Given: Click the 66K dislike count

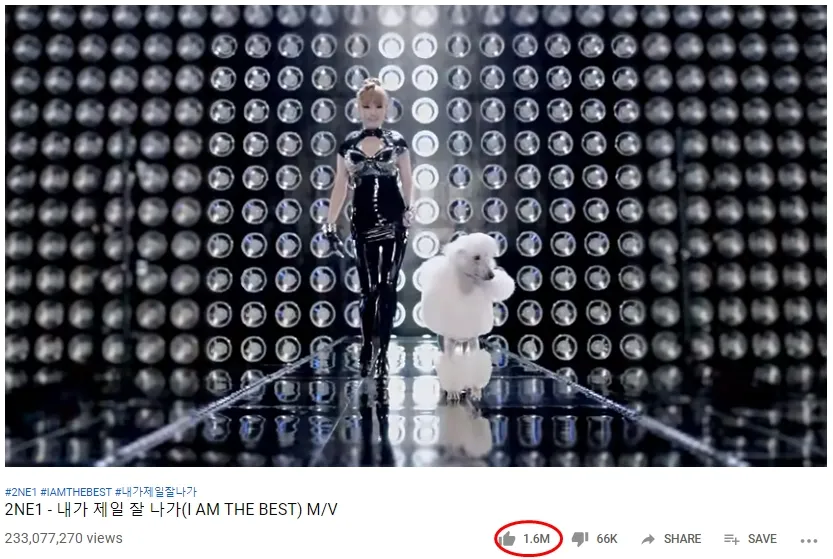Looking at the screenshot, I should pyautogui.click(x=607, y=539).
